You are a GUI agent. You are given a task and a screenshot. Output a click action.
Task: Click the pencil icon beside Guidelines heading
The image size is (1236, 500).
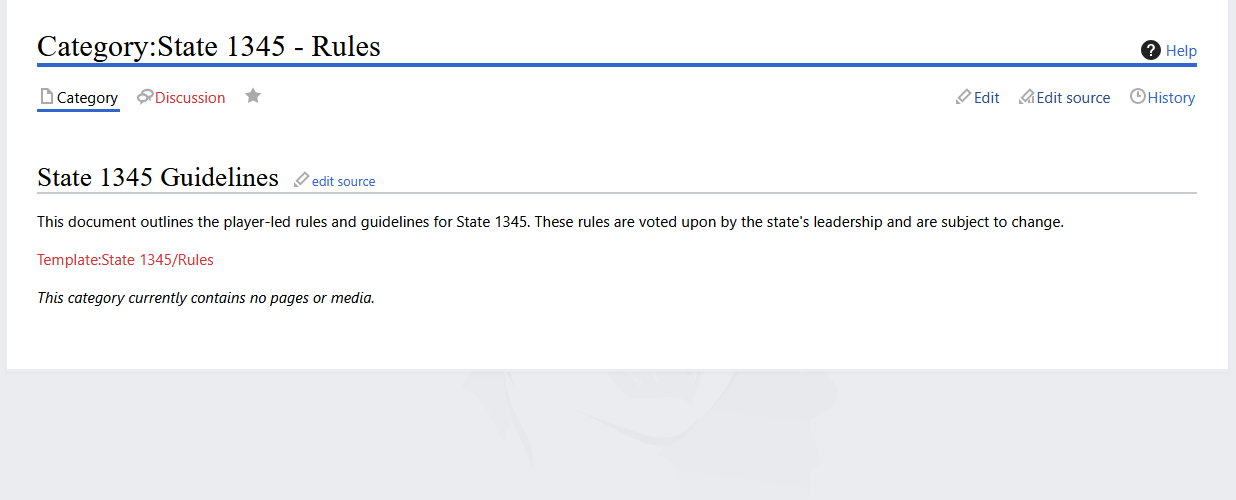301,180
